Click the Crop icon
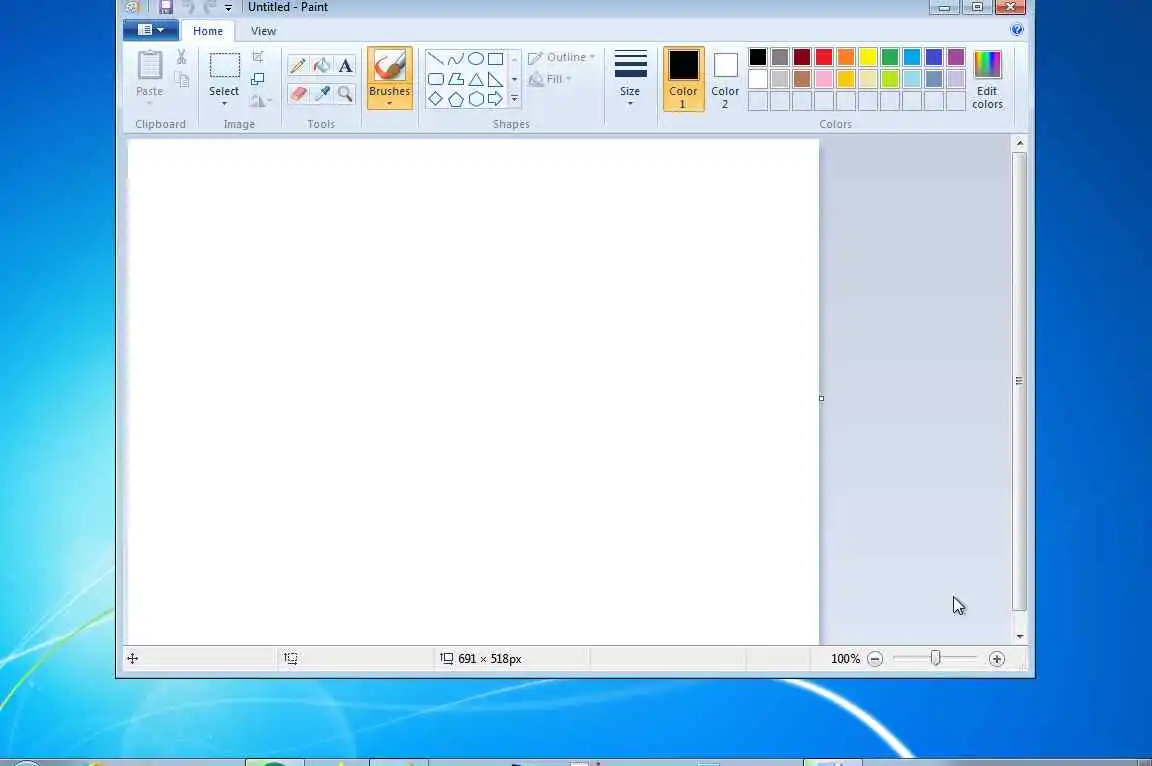 pyautogui.click(x=258, y=57)
